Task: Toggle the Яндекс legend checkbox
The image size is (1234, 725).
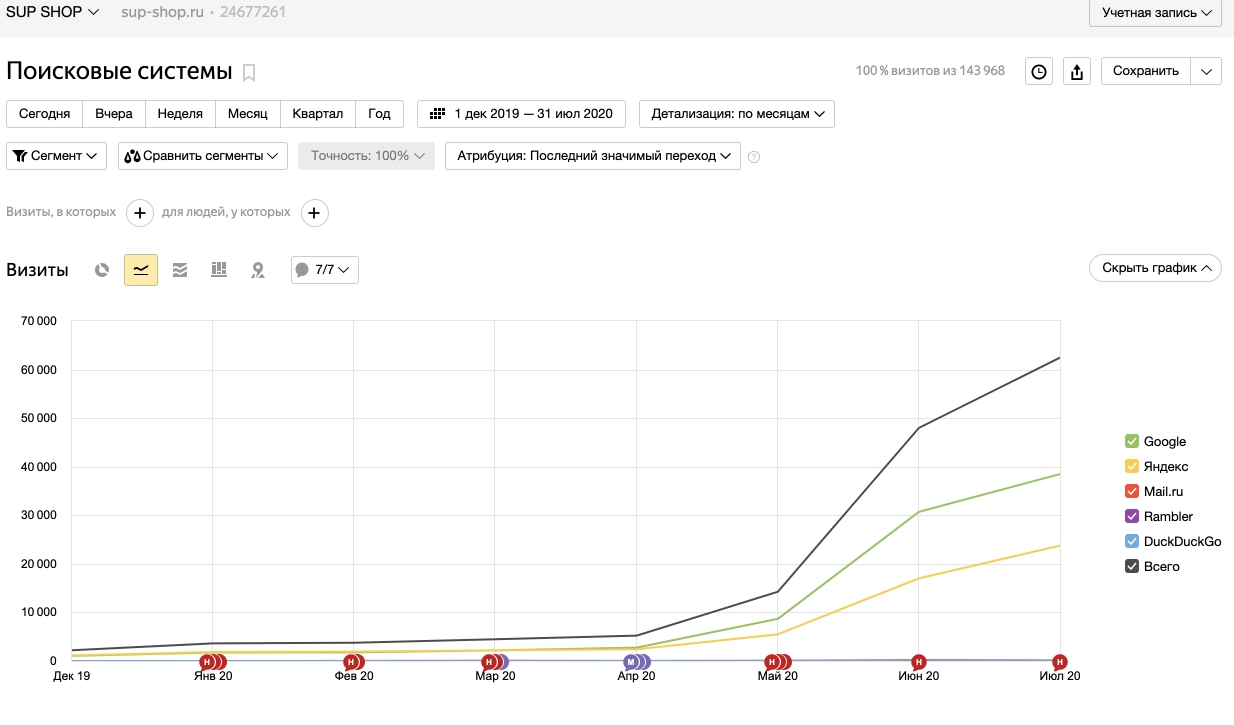Action: pos(1132,467)
